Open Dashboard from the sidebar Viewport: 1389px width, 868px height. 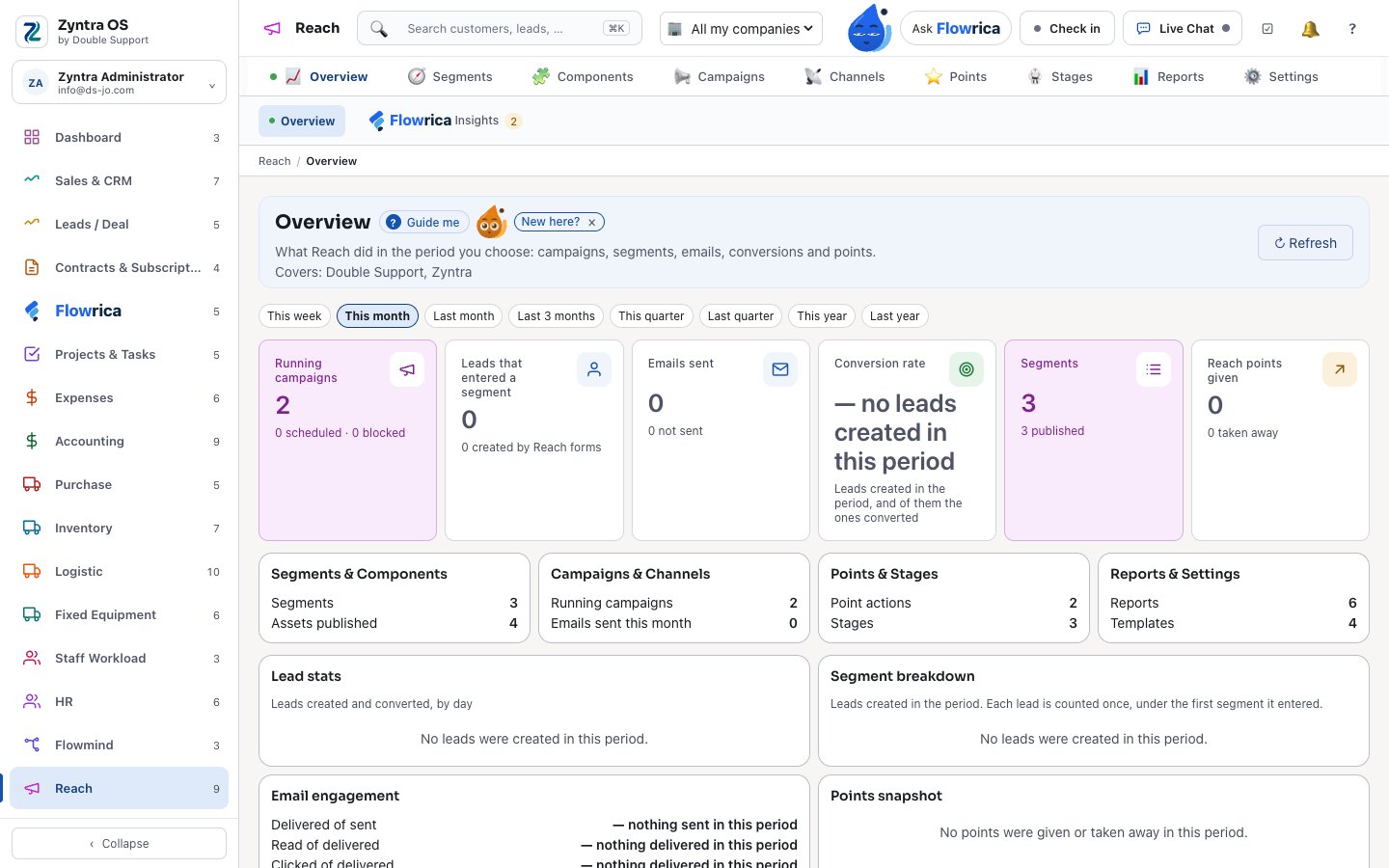point(120,138)
